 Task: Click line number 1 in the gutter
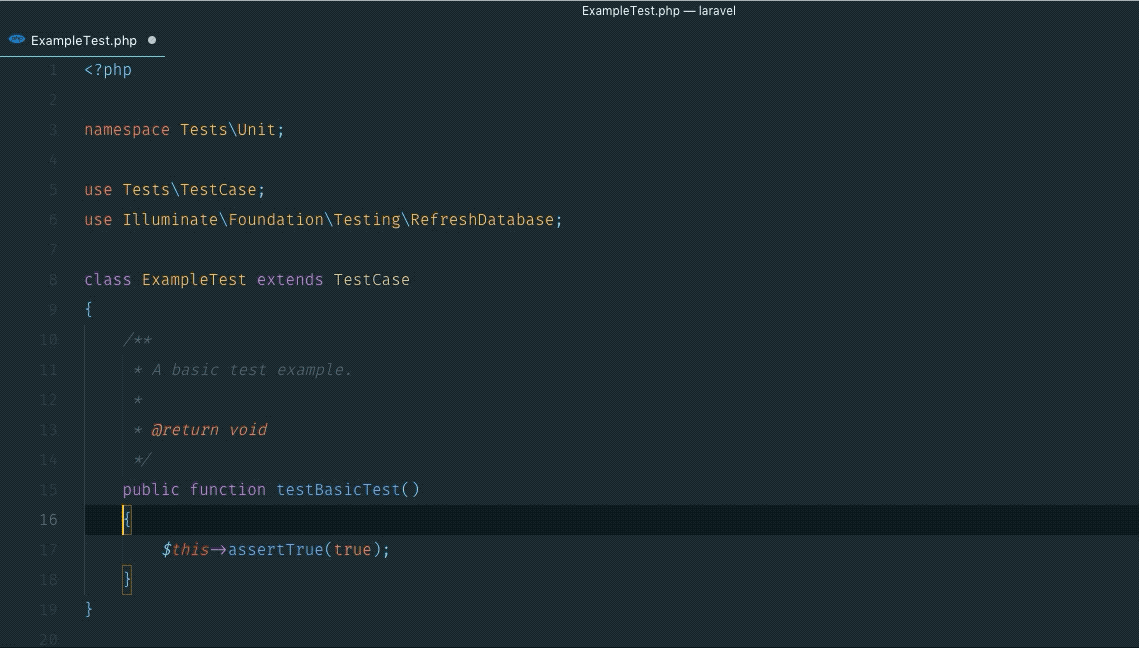click(52, 70)
